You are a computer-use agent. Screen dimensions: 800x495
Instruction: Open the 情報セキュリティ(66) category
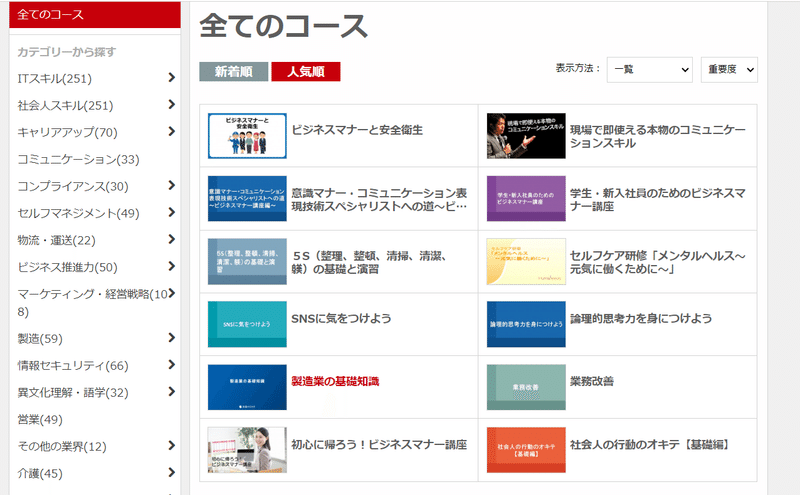click(73, 366)
